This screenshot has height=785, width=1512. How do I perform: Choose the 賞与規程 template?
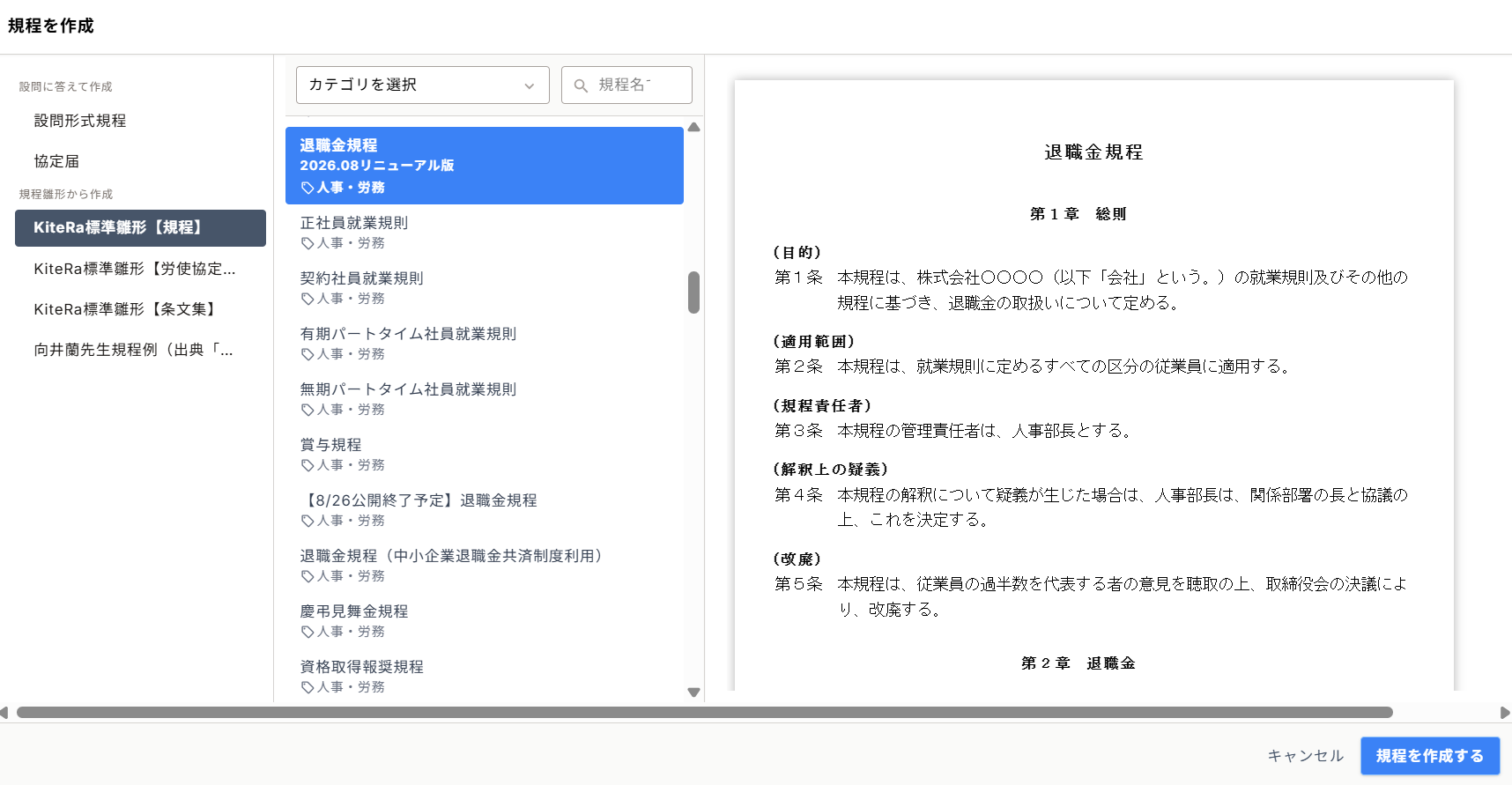485,455
